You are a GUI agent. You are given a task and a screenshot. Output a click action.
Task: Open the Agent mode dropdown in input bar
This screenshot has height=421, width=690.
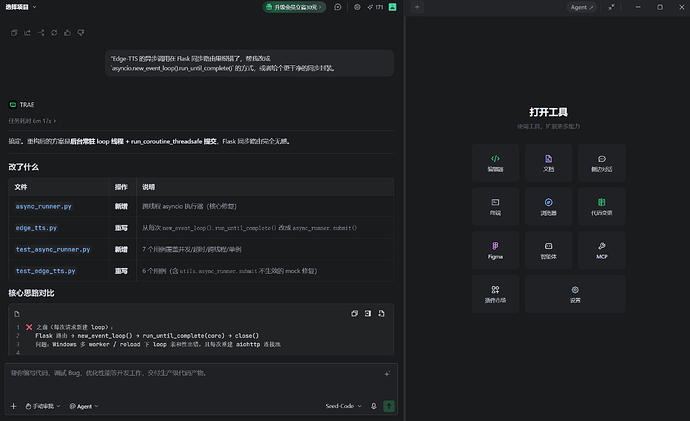(x=84, y=406)
